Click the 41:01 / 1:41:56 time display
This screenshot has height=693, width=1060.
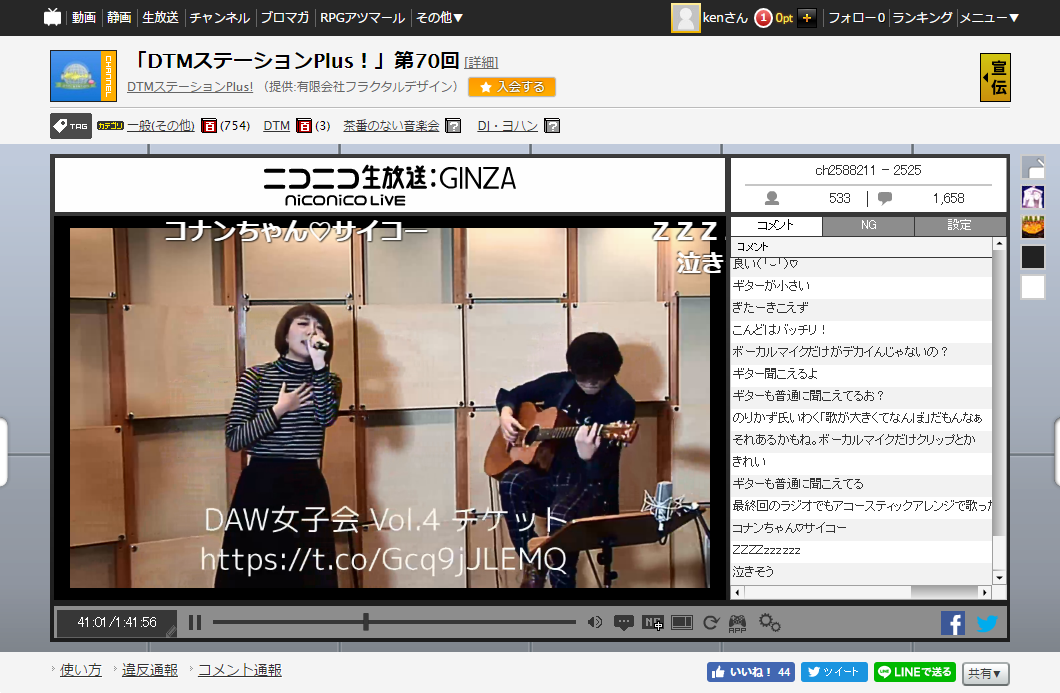coord(117,623)
